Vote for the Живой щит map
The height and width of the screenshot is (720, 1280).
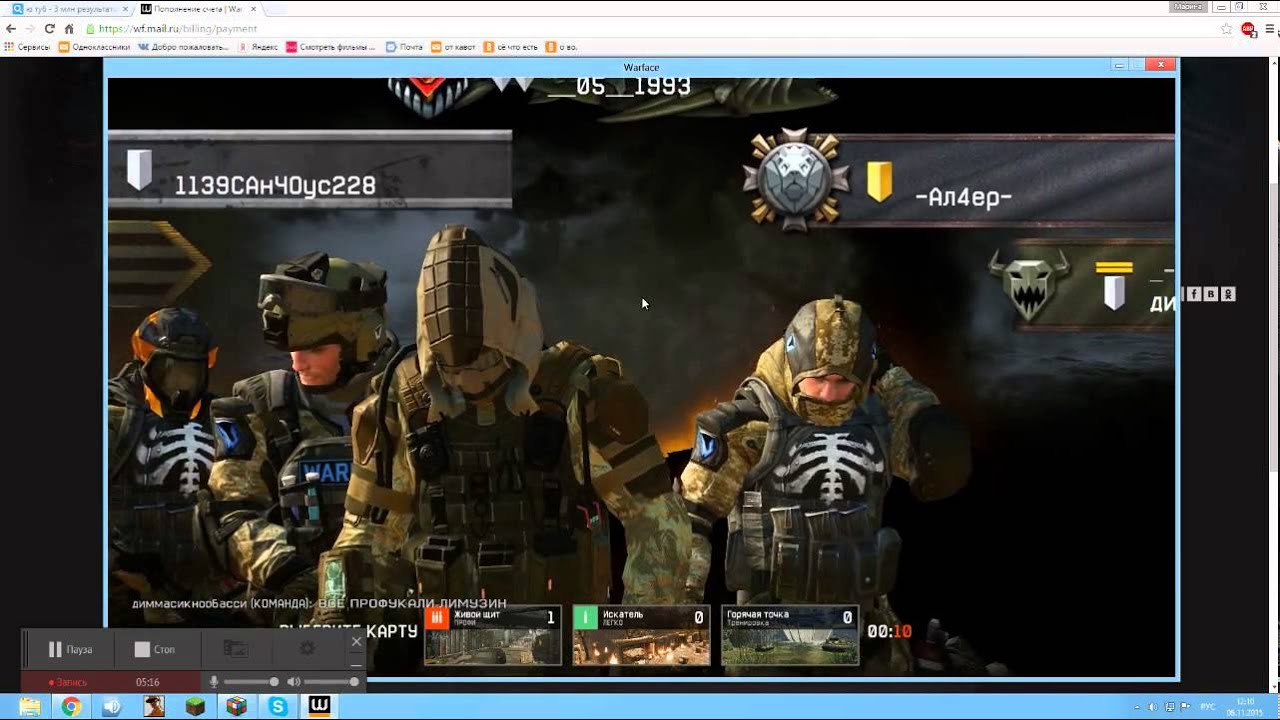492,635
